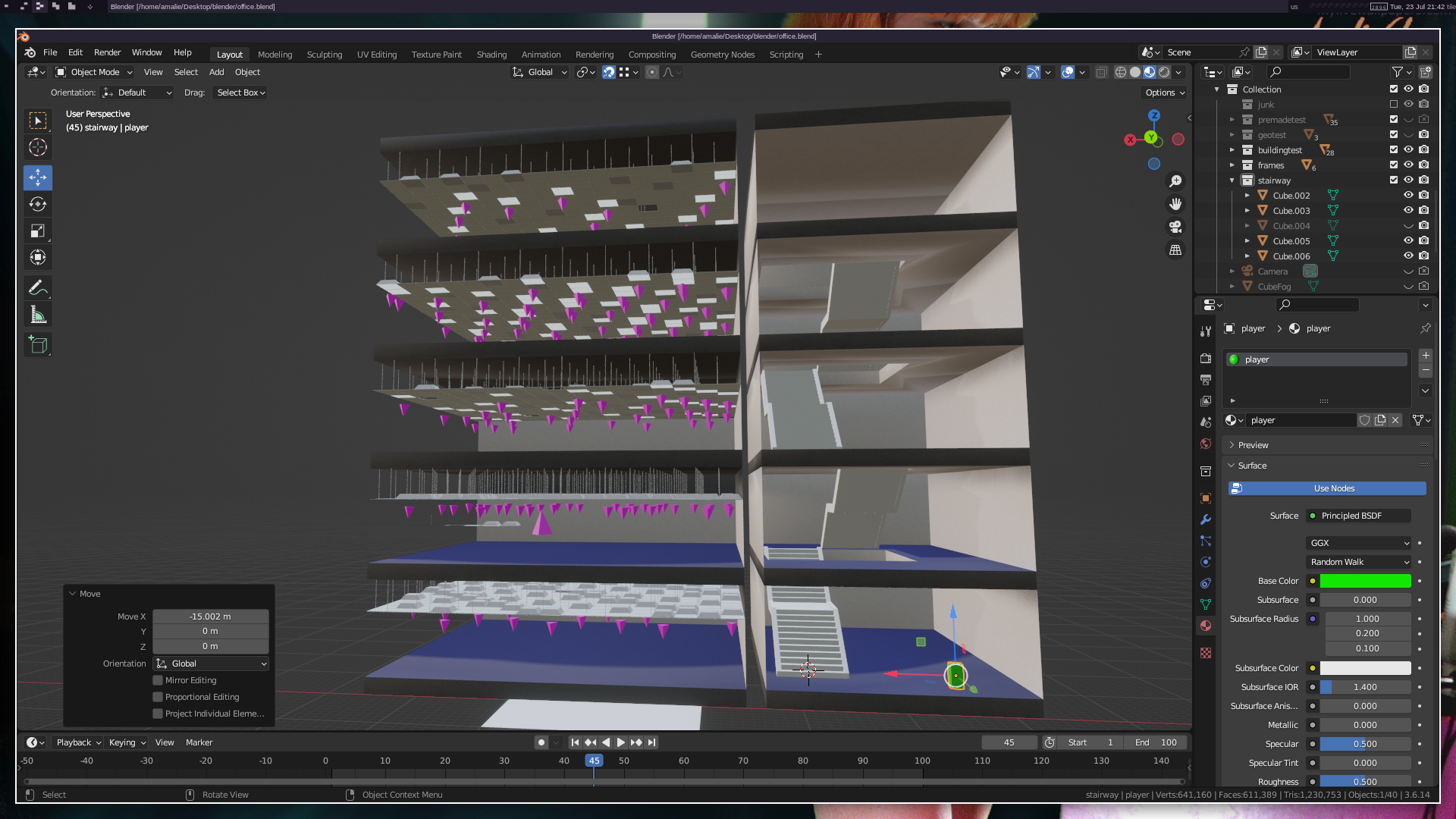
Task: Open the GGX distribution dropdown
Action: pos(1359,543)
